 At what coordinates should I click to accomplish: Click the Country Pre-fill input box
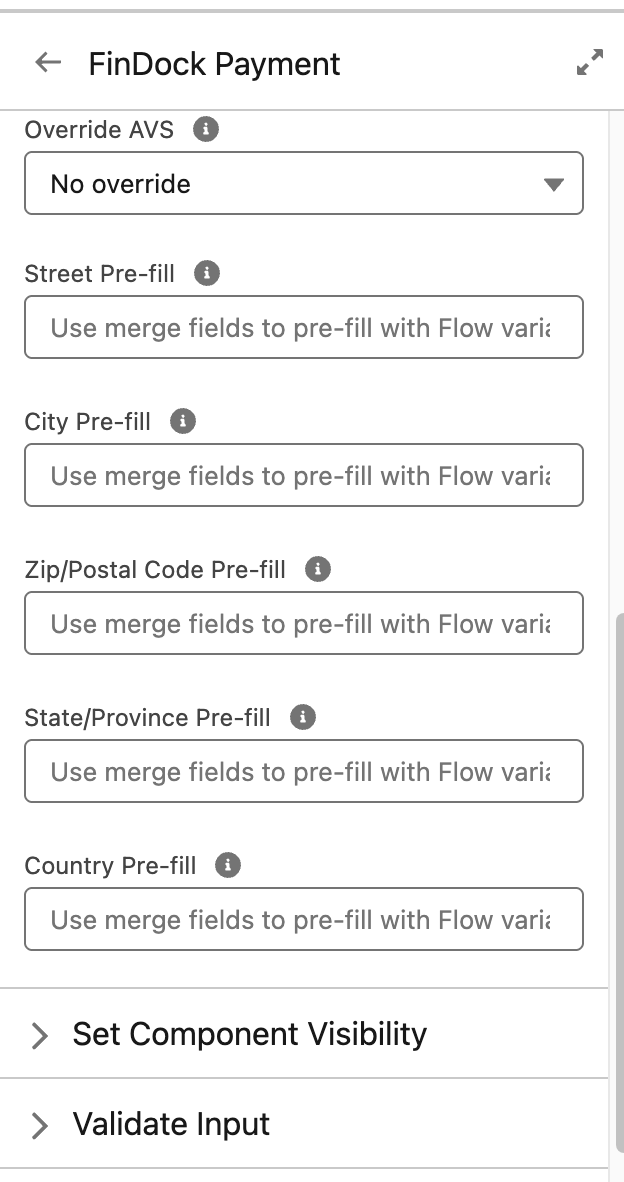point(303,919)
